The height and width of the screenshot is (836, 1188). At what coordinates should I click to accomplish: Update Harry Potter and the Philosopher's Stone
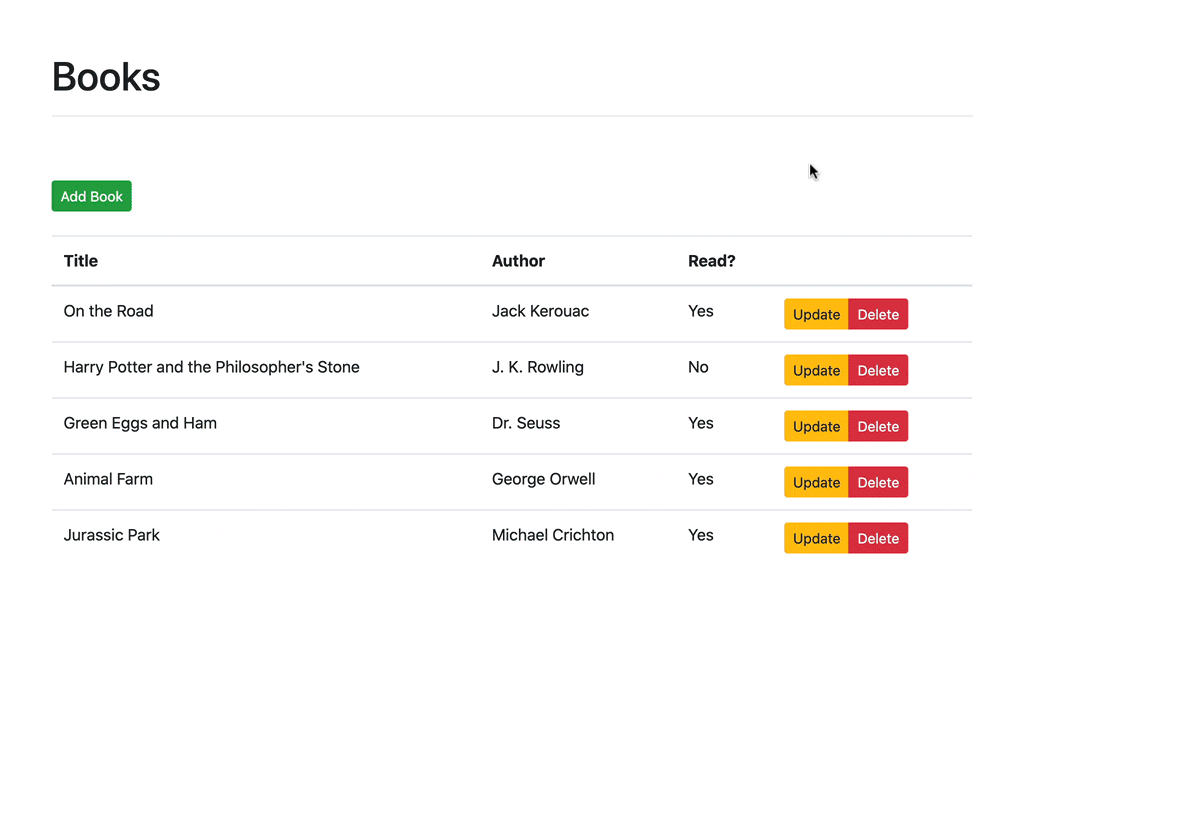click(x=815, y=370)
